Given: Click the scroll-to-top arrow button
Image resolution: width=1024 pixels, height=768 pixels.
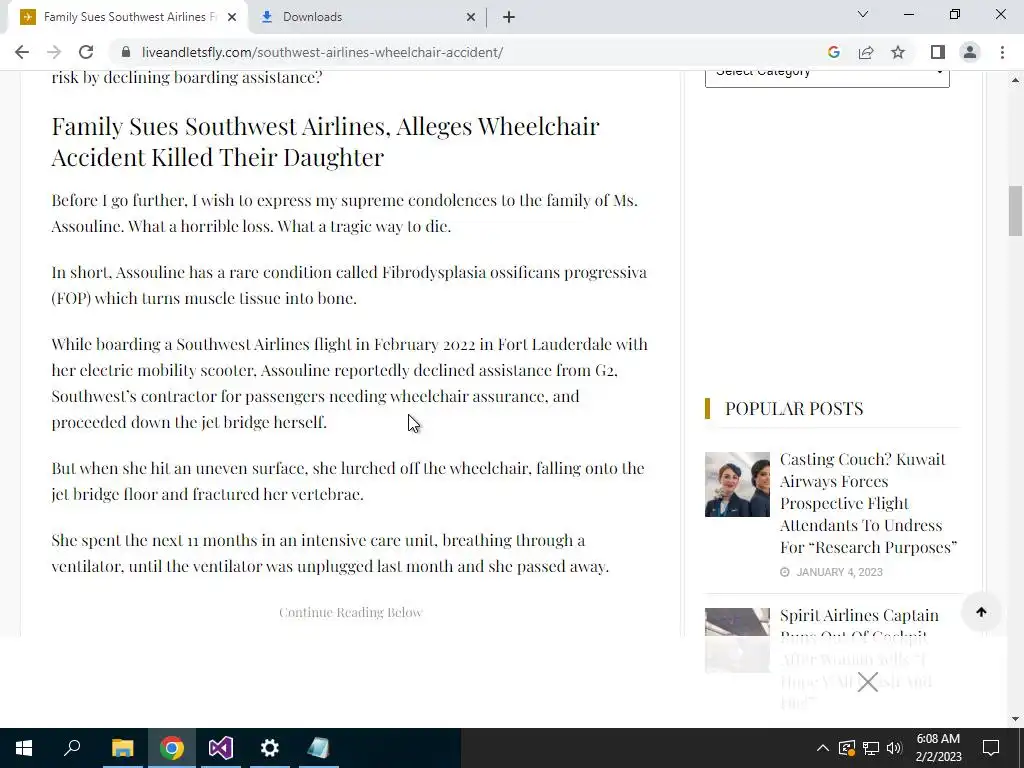Looking at the screenshot, I should [x=981, y=612].
